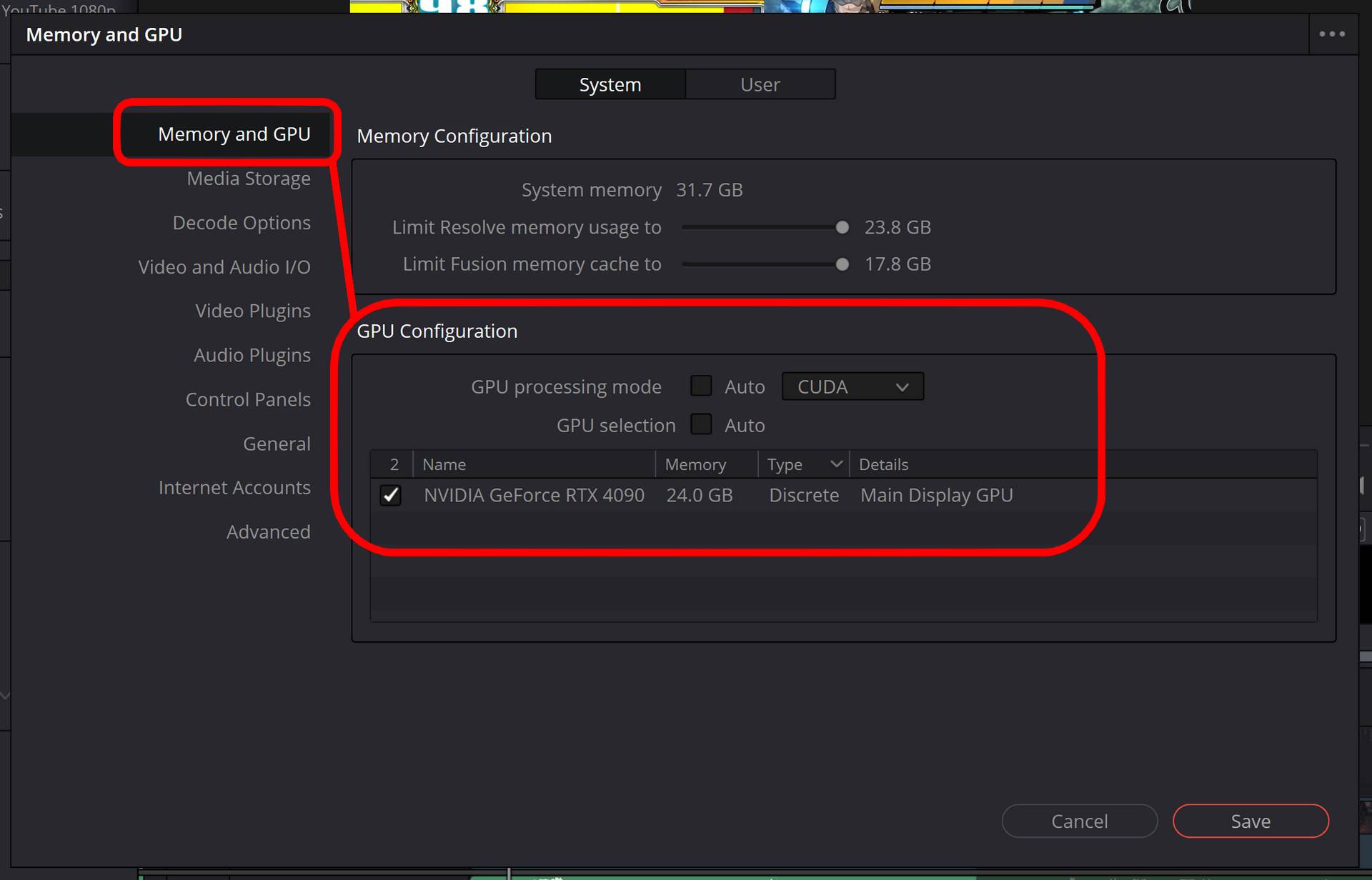Viewport: 1372px width, 880px height.
Task: Click the Details column header
Action: click(1083, 464)
